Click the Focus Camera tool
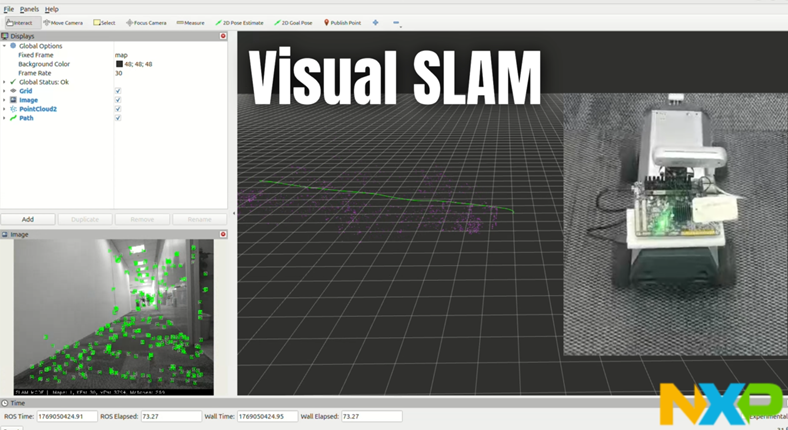Viewport: 788px width, 430px height. point(146,22)
